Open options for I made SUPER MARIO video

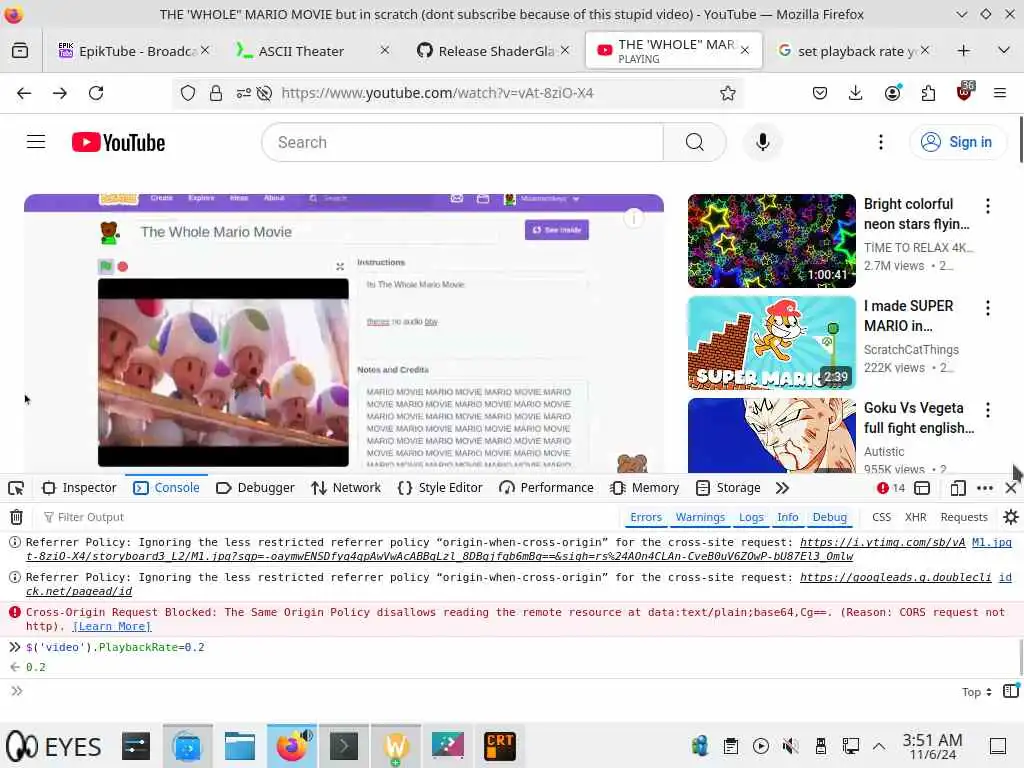987,308
